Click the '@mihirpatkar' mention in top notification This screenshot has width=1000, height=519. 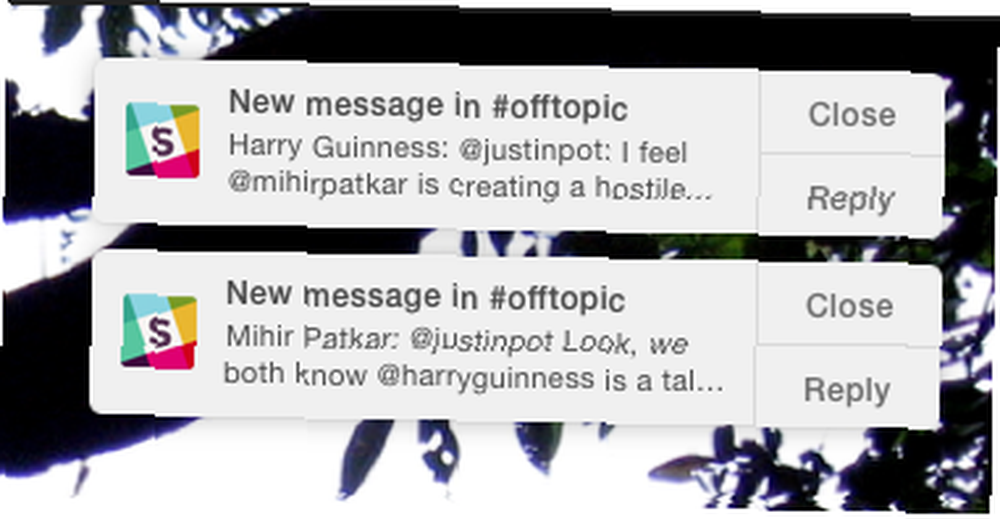(x=318, y=185)
